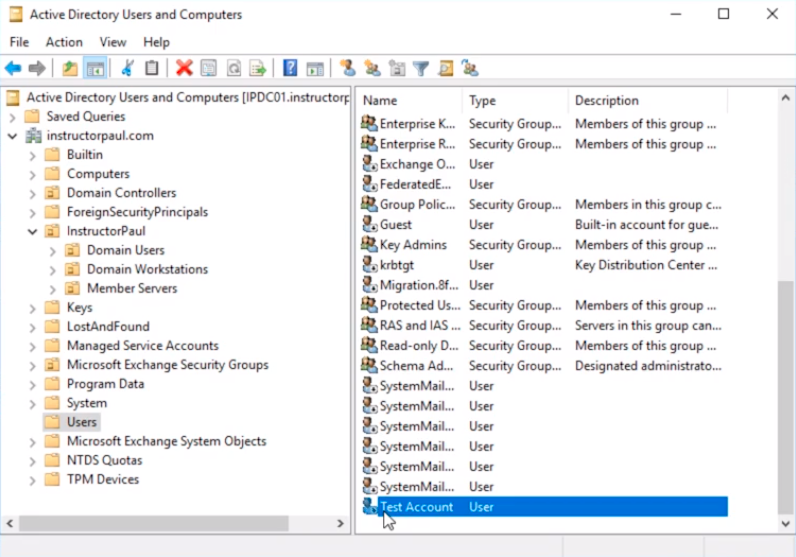Click the Guest user icon

(370, 224)
